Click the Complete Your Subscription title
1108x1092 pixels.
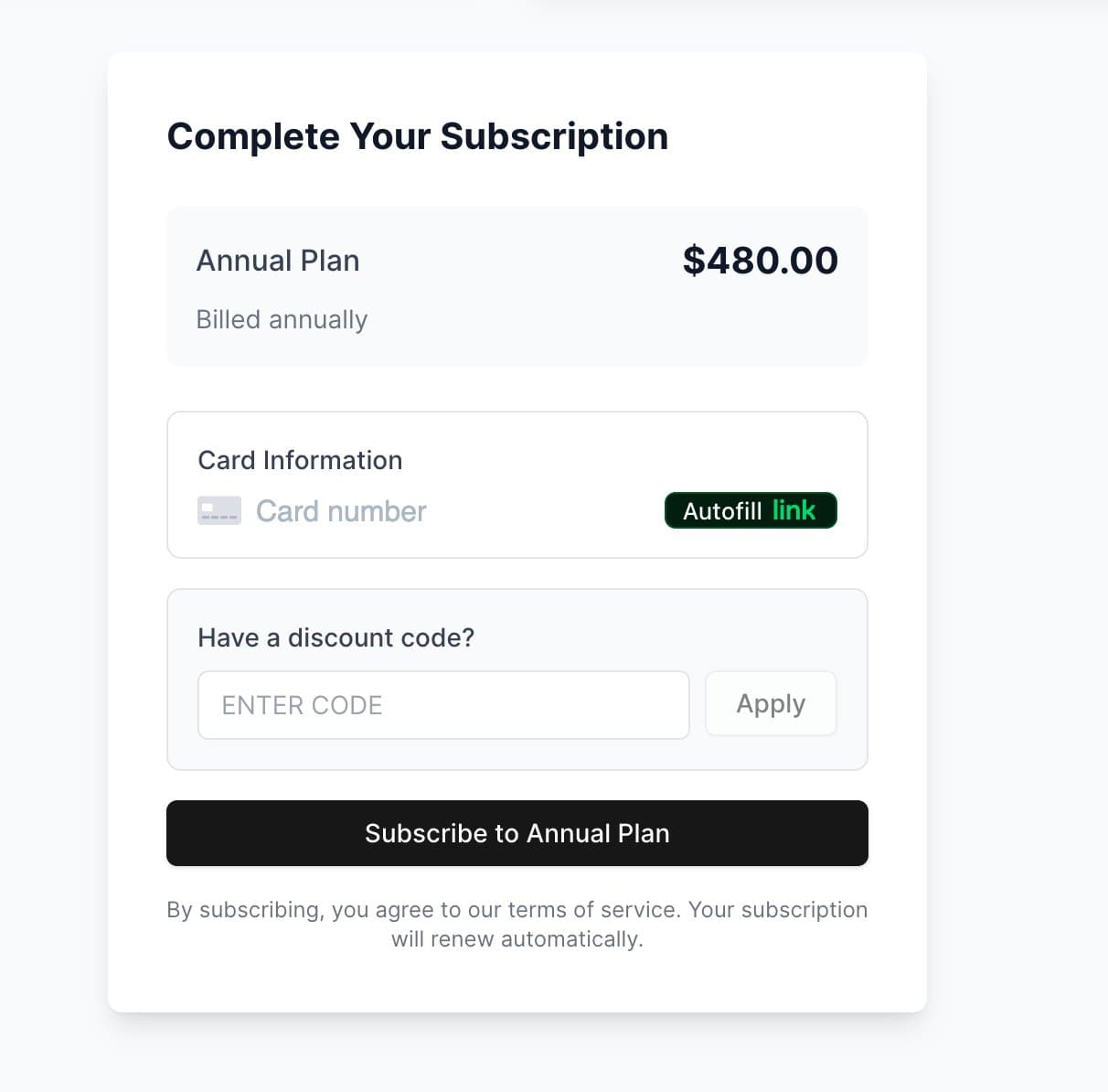pos(417,135)
